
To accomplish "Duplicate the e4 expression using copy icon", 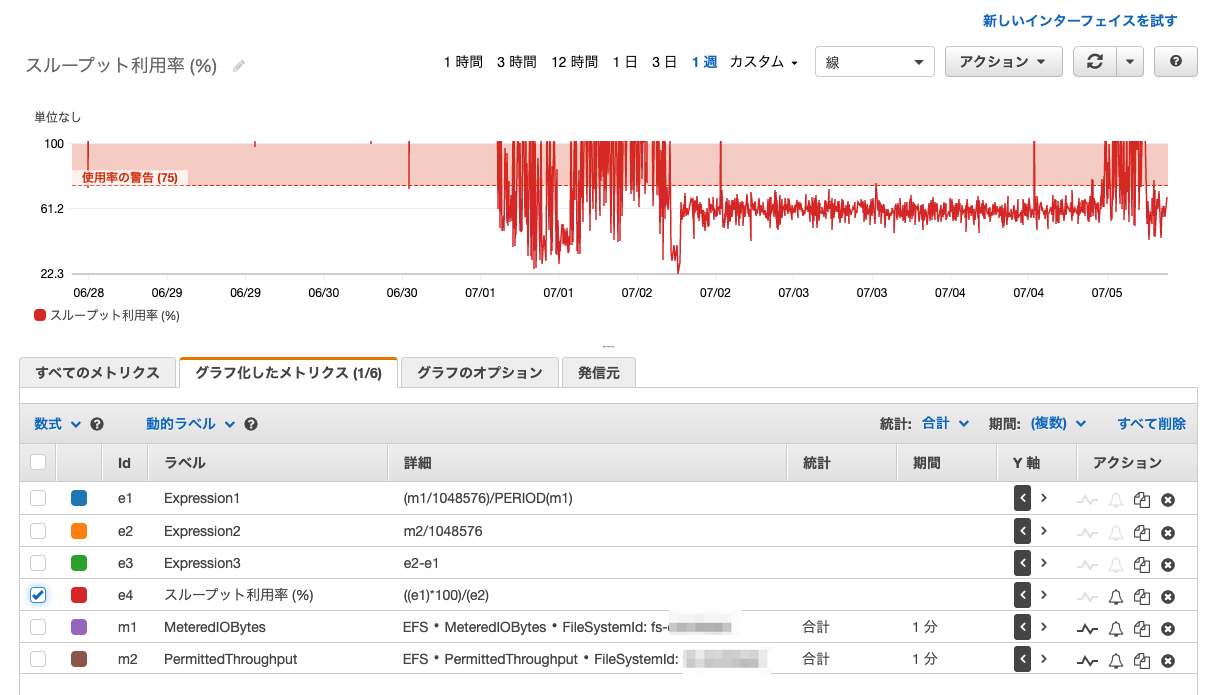I will click(1141, 595).
